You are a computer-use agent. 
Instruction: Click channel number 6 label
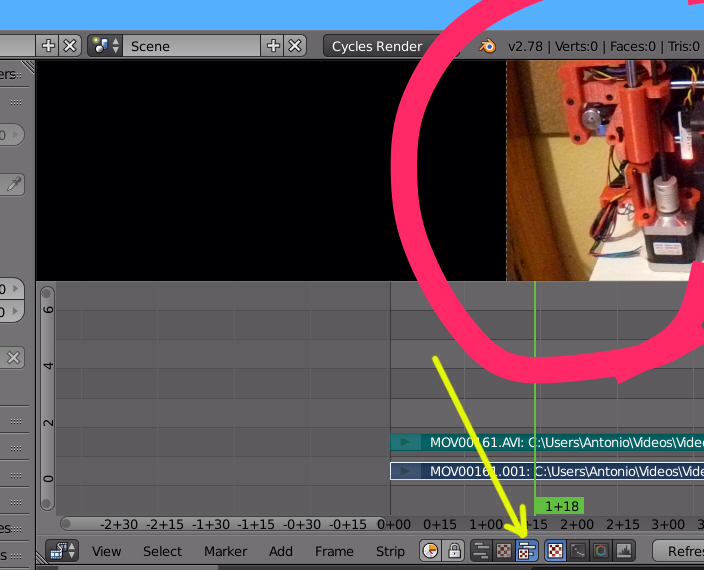tap(48, 310)
